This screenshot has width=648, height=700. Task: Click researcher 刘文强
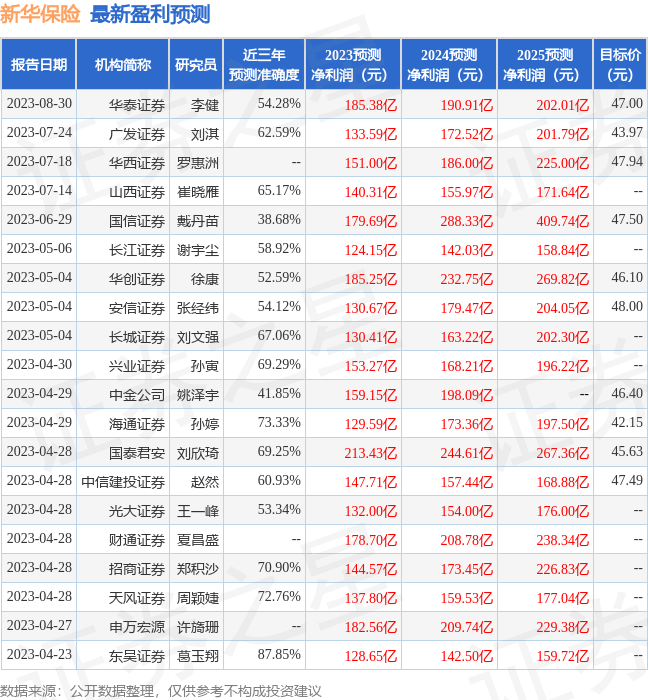[198, 338]
